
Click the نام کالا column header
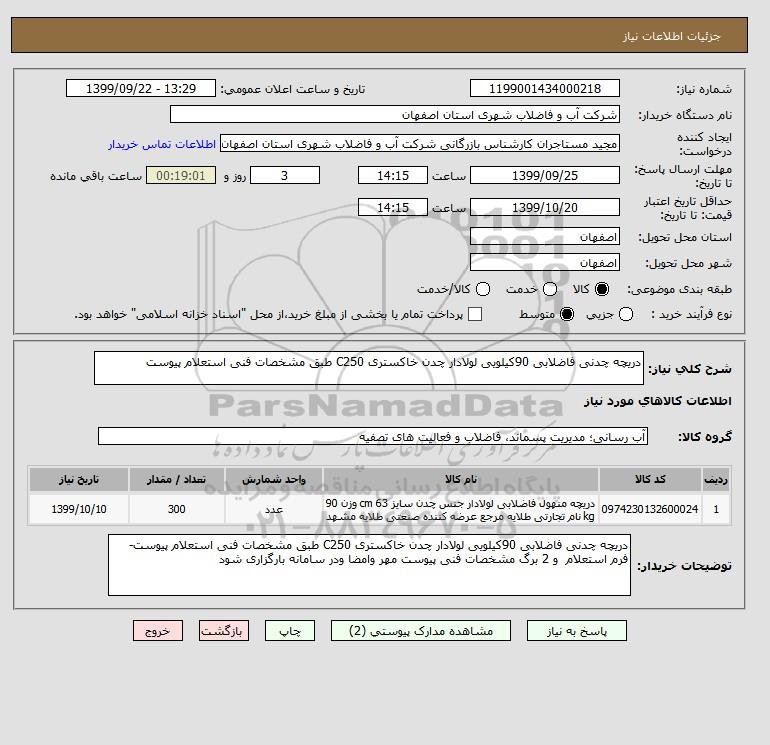tap(461, 479)
